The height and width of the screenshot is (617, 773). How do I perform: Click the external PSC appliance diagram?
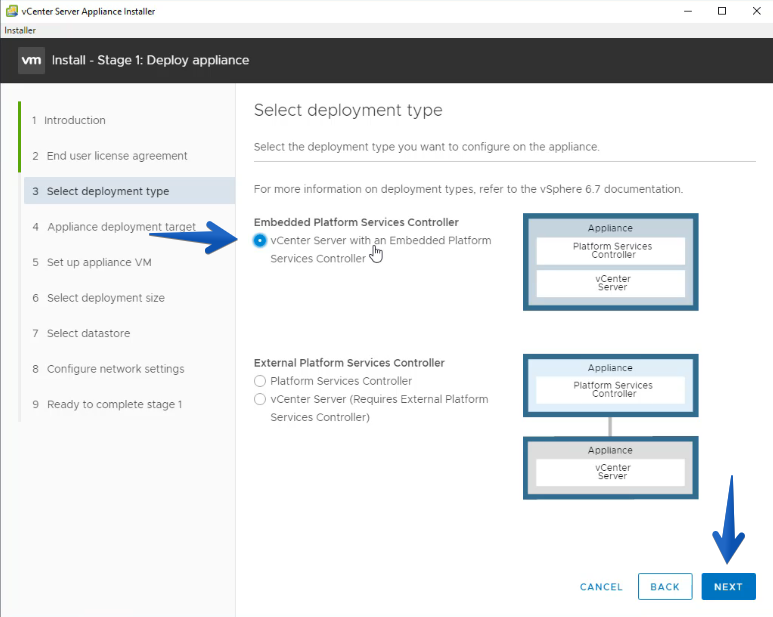click(610, 385)
